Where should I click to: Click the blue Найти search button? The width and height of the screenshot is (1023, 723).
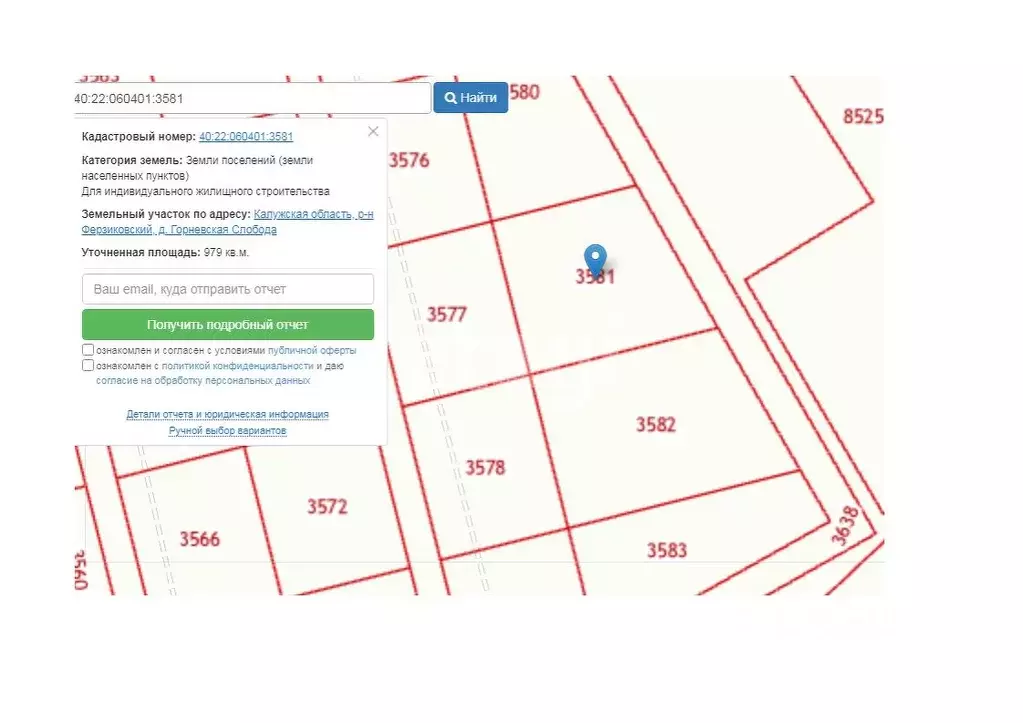(x=470, y=97)
